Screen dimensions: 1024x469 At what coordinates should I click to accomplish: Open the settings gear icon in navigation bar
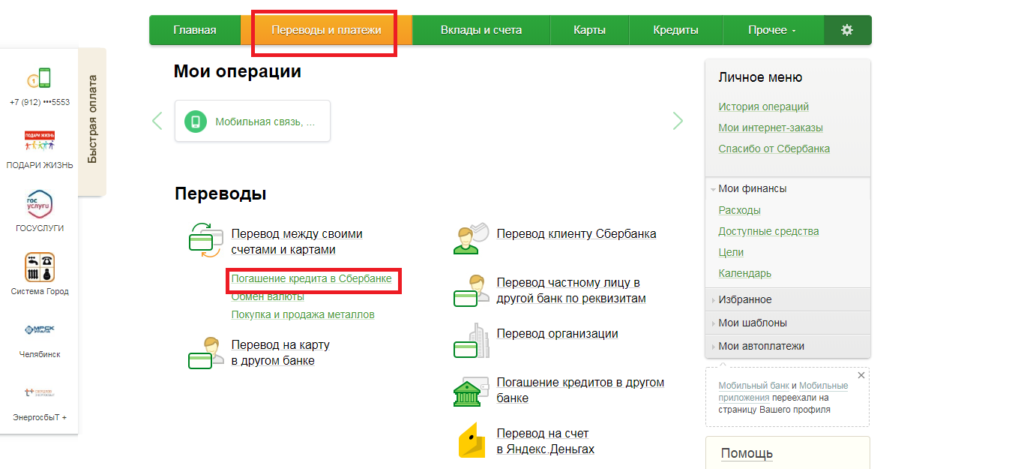(847, 30)
